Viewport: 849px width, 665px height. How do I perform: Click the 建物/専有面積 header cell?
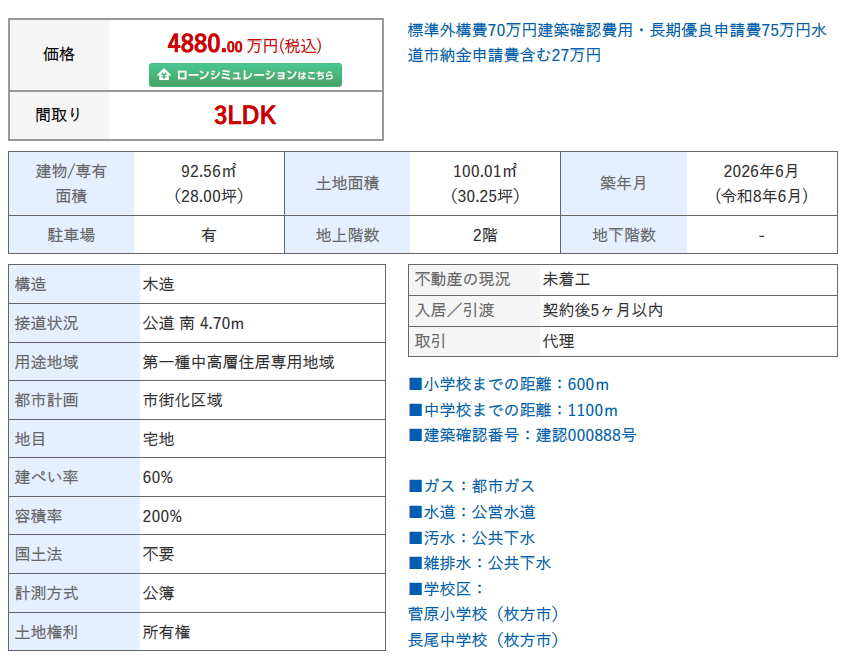70,183
